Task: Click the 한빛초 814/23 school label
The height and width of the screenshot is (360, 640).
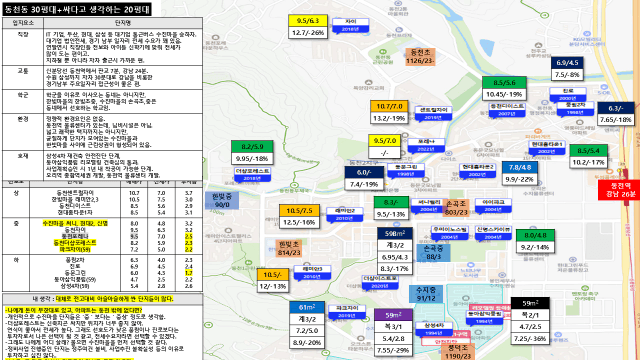Action: (x=289, y=249)
